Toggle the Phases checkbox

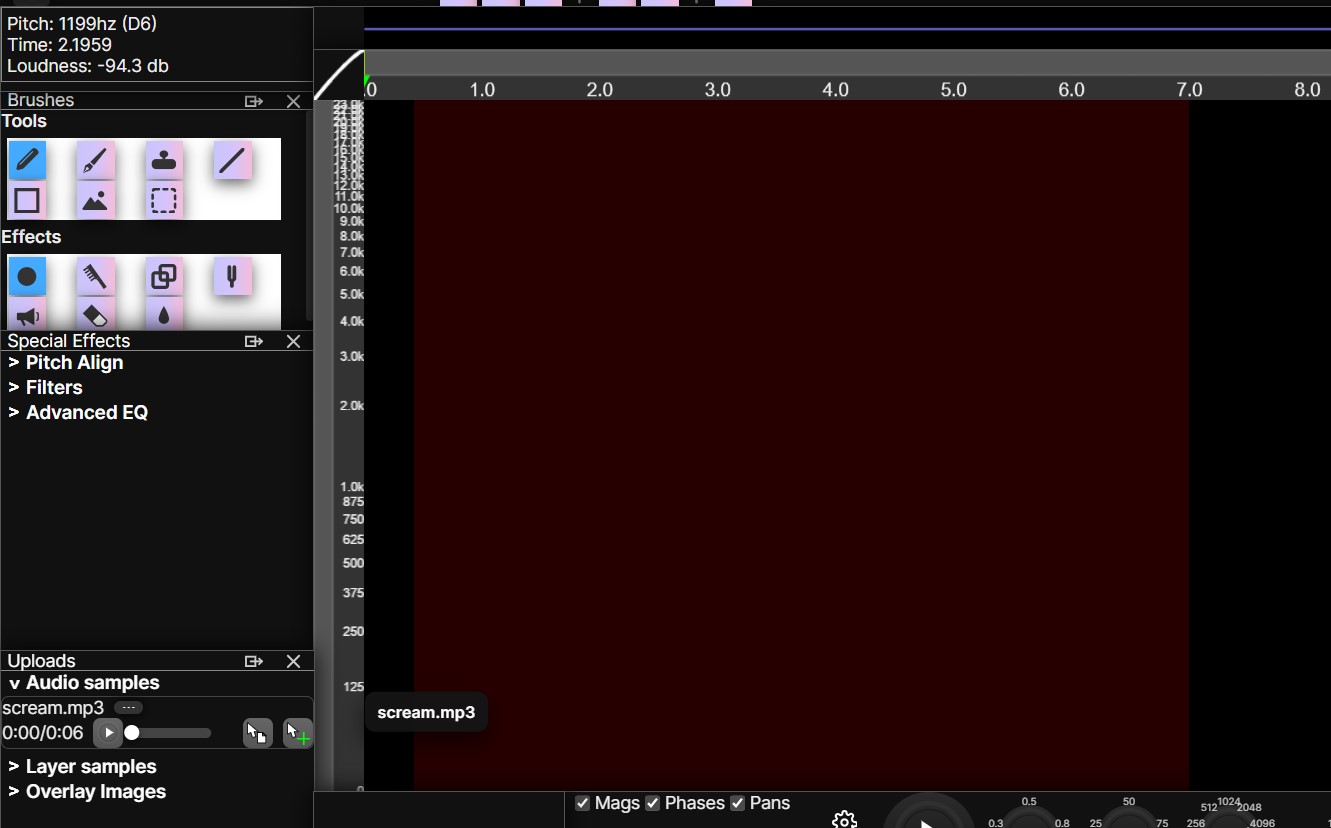[x=653, y=803]
